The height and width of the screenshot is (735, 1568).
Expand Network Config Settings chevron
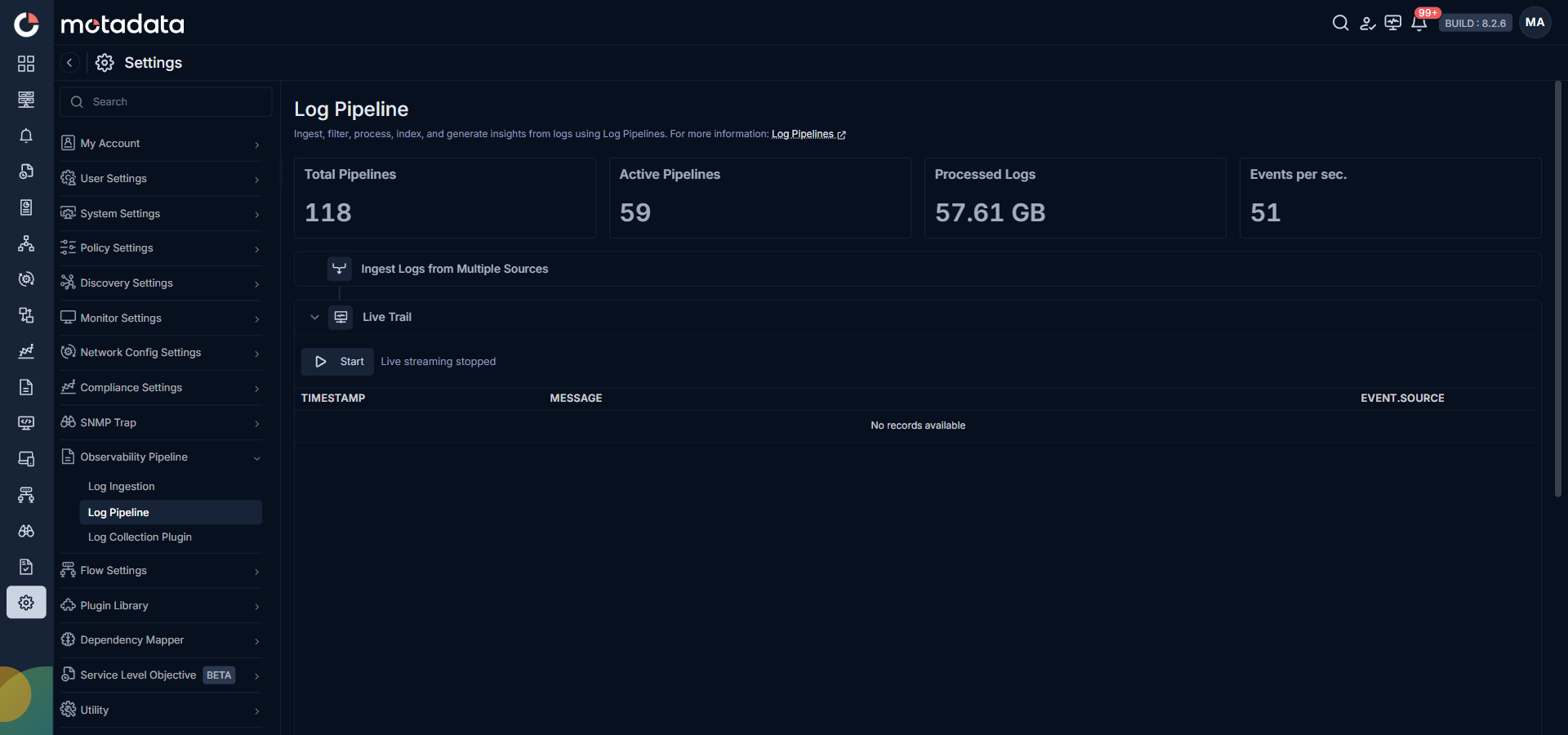256,354
